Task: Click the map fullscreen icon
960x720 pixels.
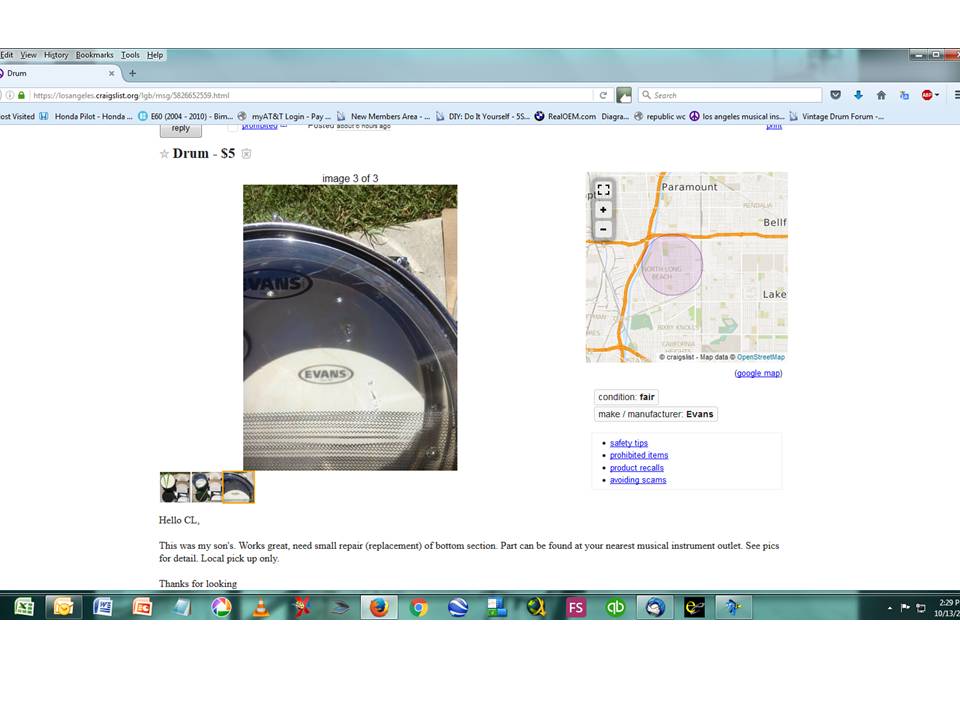Action: pos(603,190)
